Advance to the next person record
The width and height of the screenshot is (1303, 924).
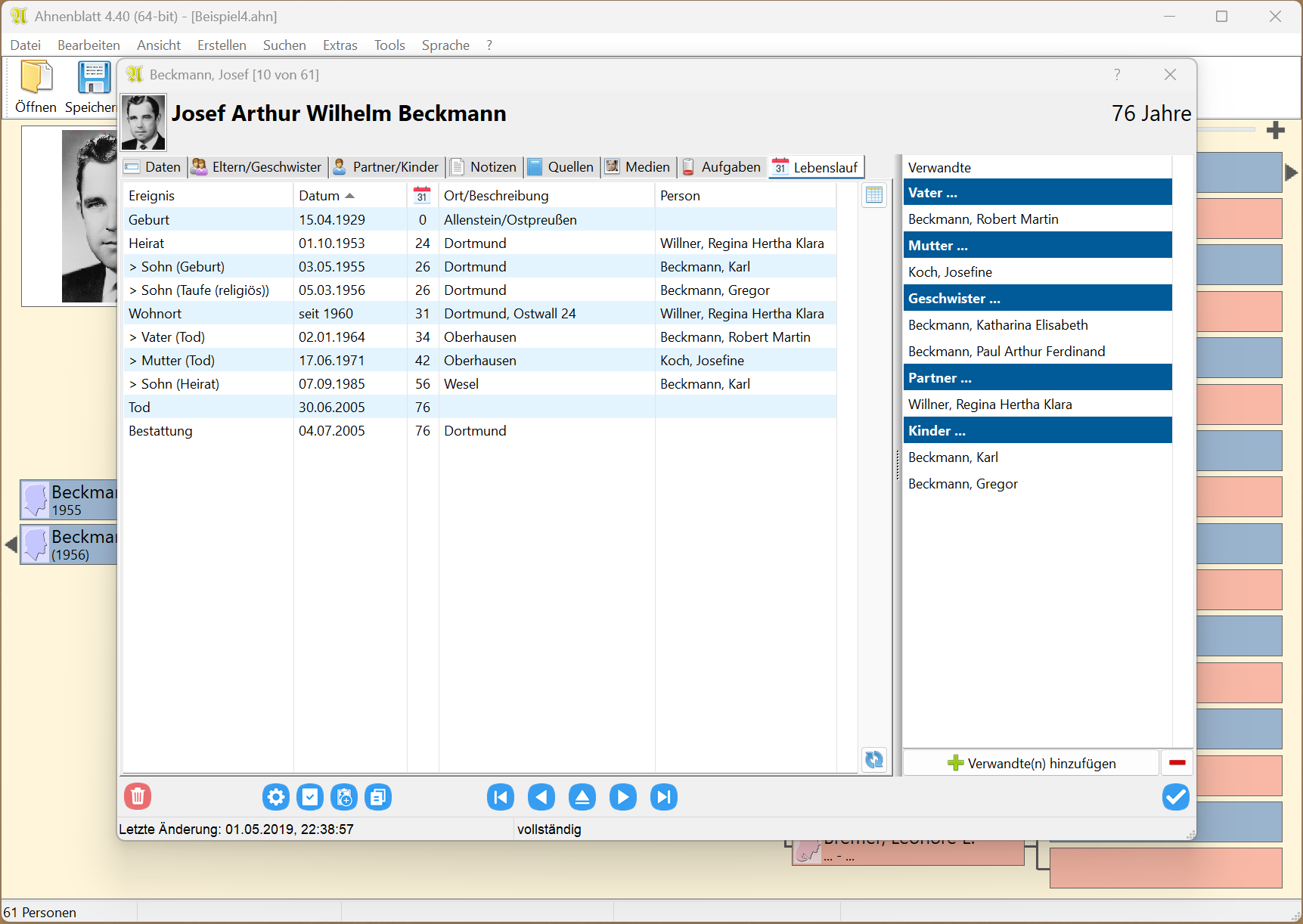pyautogui.click(x=623, y=797)
